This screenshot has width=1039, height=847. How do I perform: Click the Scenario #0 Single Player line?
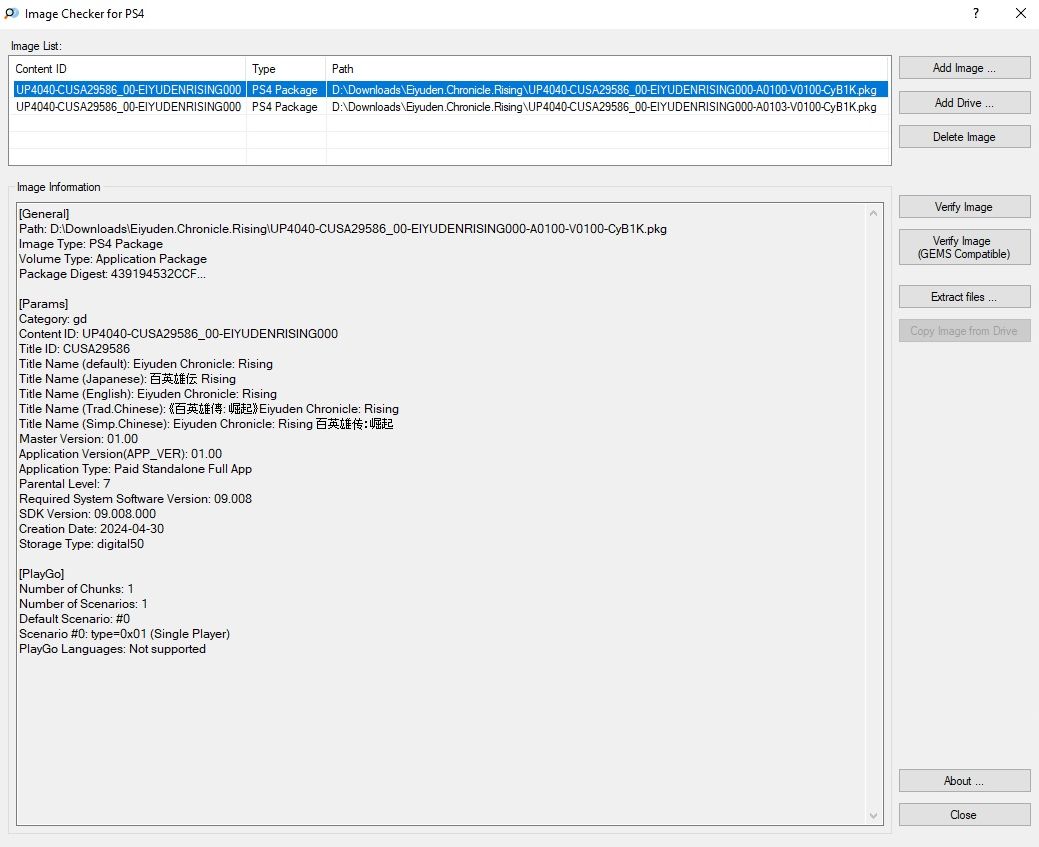(x=125, y=634)
